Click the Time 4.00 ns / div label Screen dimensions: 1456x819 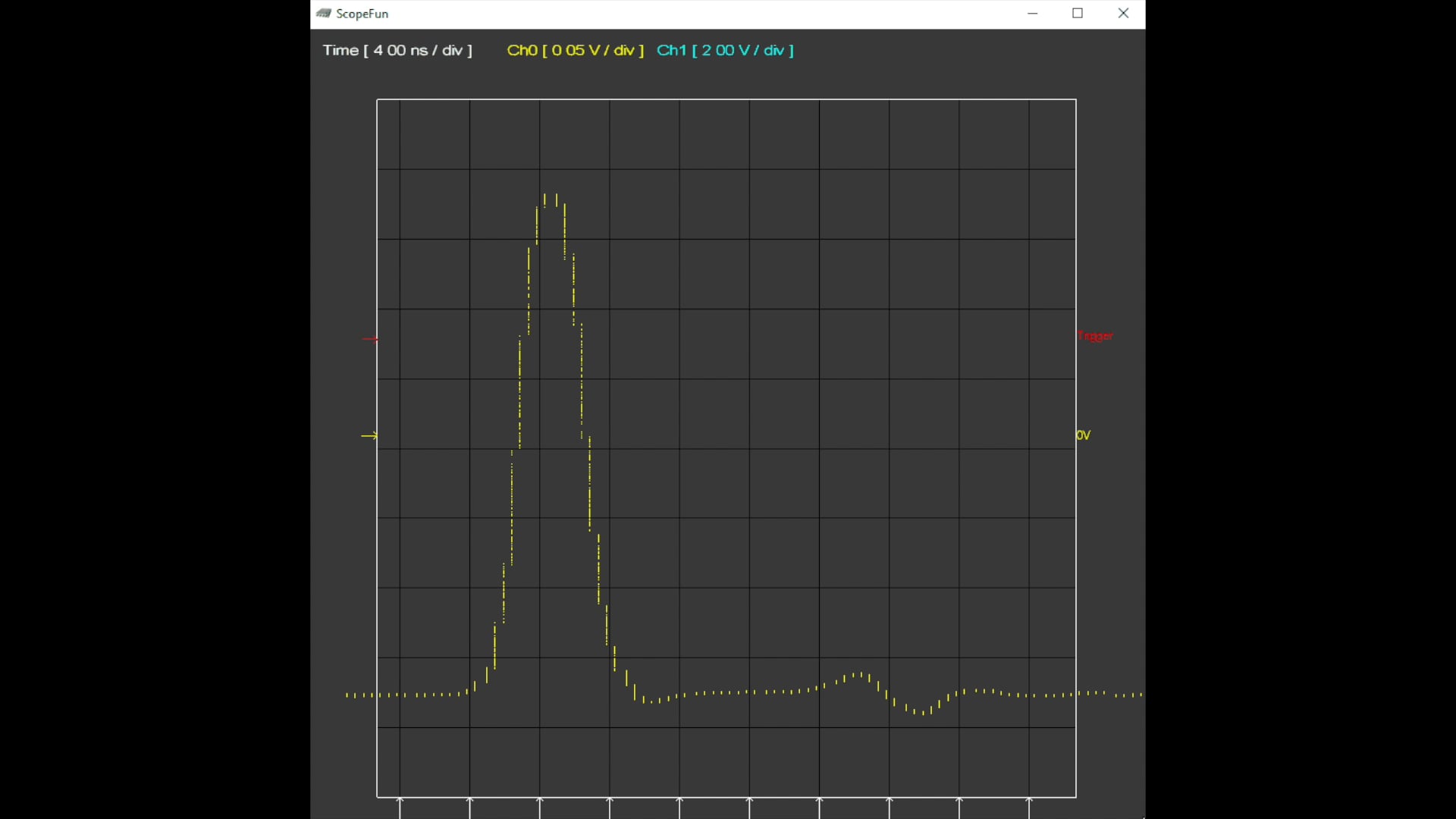click(x=397, y=50)
